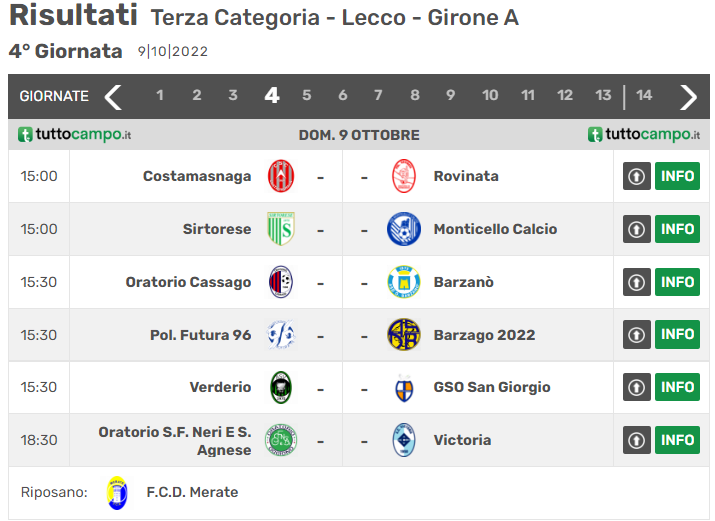The image size is (715, 521).
Task: Click the Rovinata team crest
Action: pyautogui.click(x=404, y=176)
